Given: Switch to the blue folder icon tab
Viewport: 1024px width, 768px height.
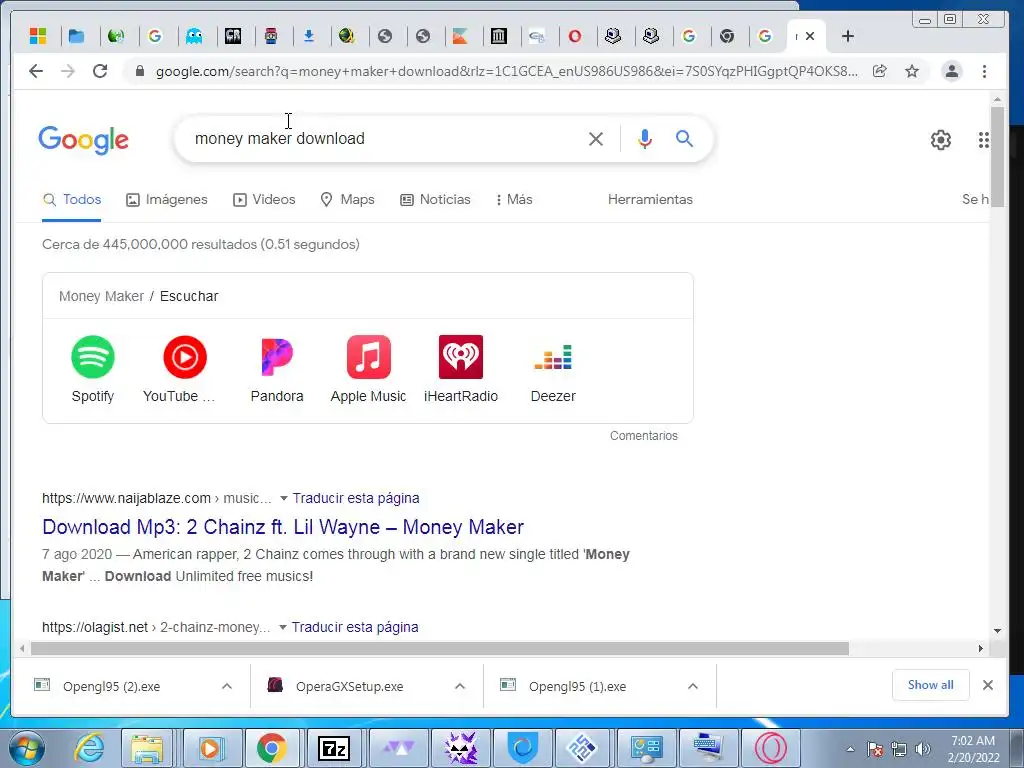Looking at the screenshot, I should tap(76, 36).
